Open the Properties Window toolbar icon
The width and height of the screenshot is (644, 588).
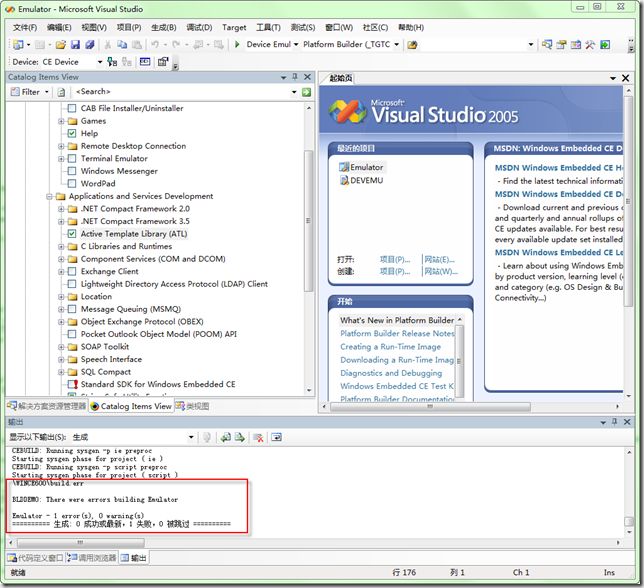pos(561,44)
